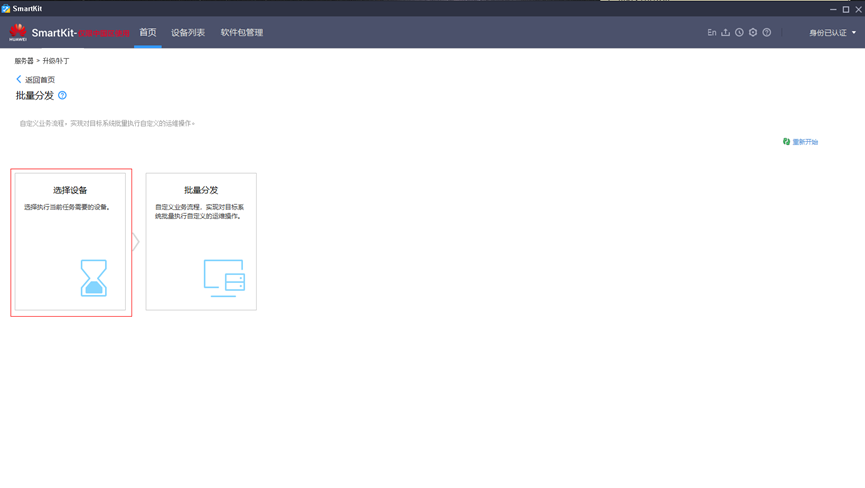
Task: Click the SmartKit product name in header
Action: 54,33
